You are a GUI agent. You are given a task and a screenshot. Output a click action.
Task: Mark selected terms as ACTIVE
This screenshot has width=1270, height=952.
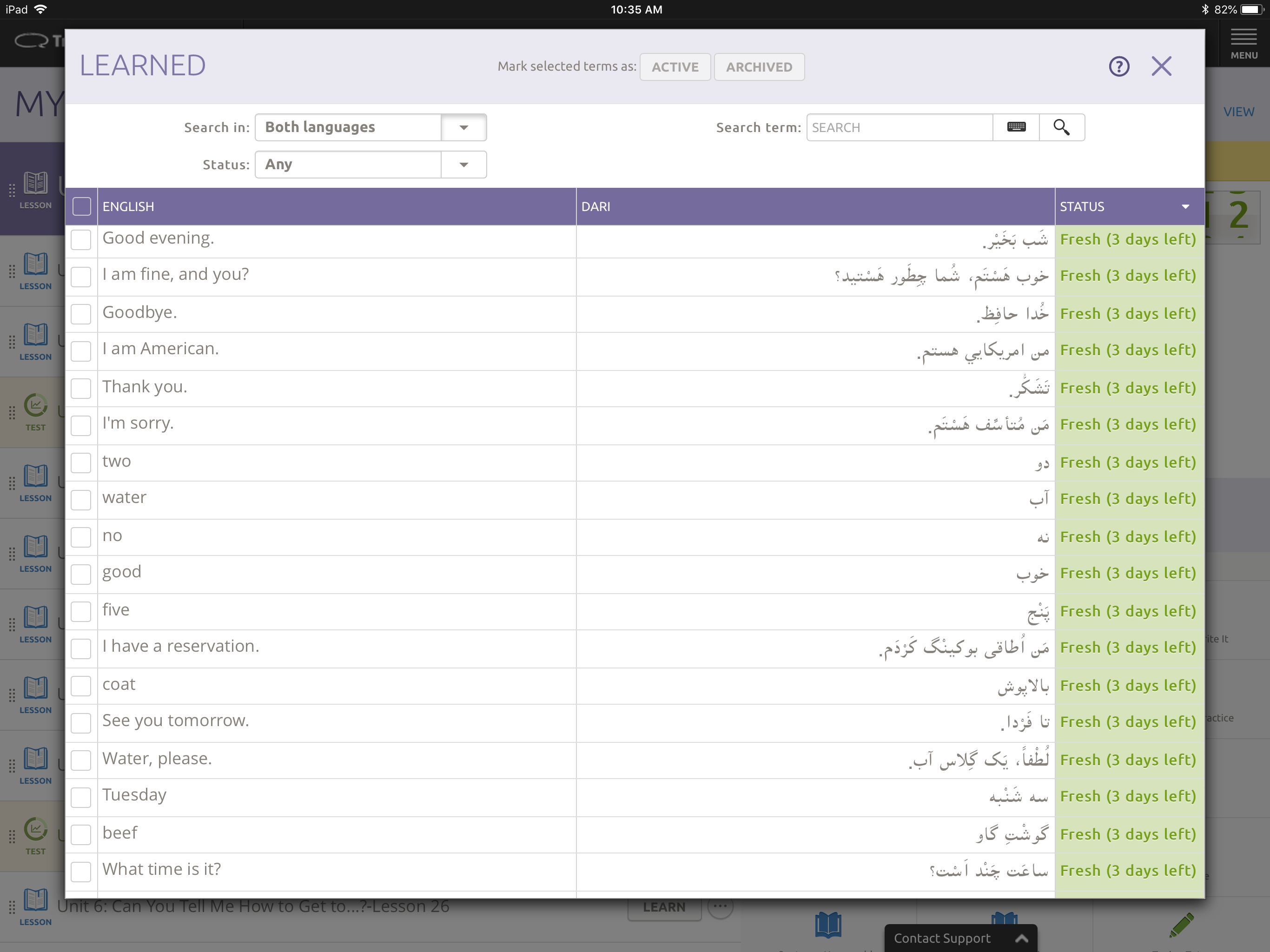pyautogui.click(x=675, y=67)
